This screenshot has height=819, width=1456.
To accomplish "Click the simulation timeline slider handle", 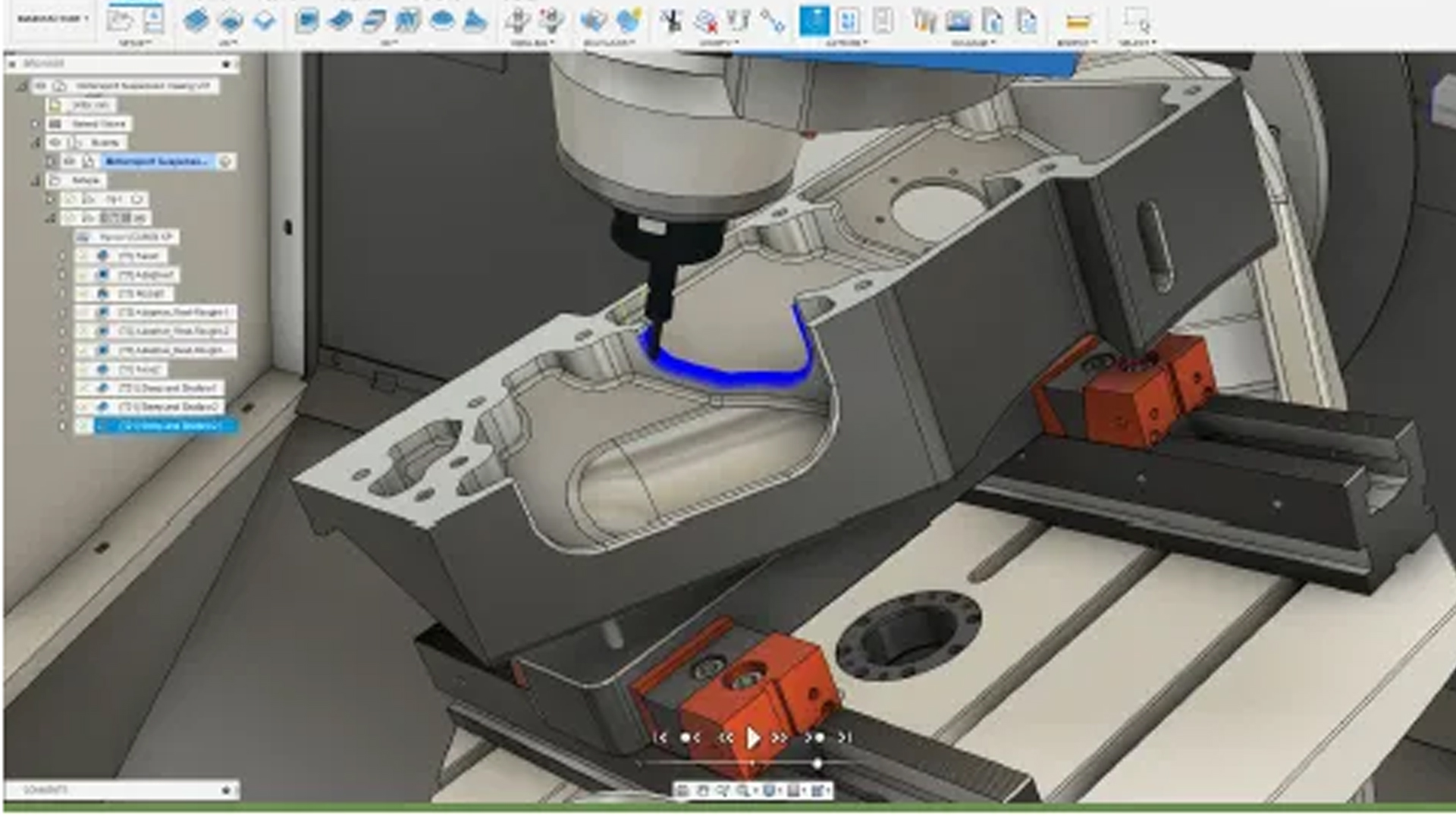I will coord(817,763).
